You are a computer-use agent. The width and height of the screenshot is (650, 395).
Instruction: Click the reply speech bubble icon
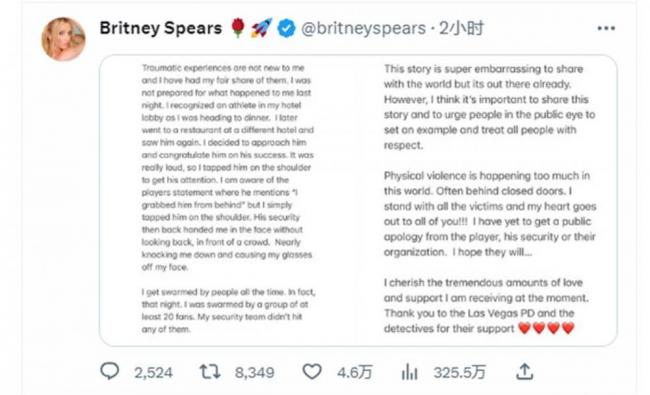point(110,371)
